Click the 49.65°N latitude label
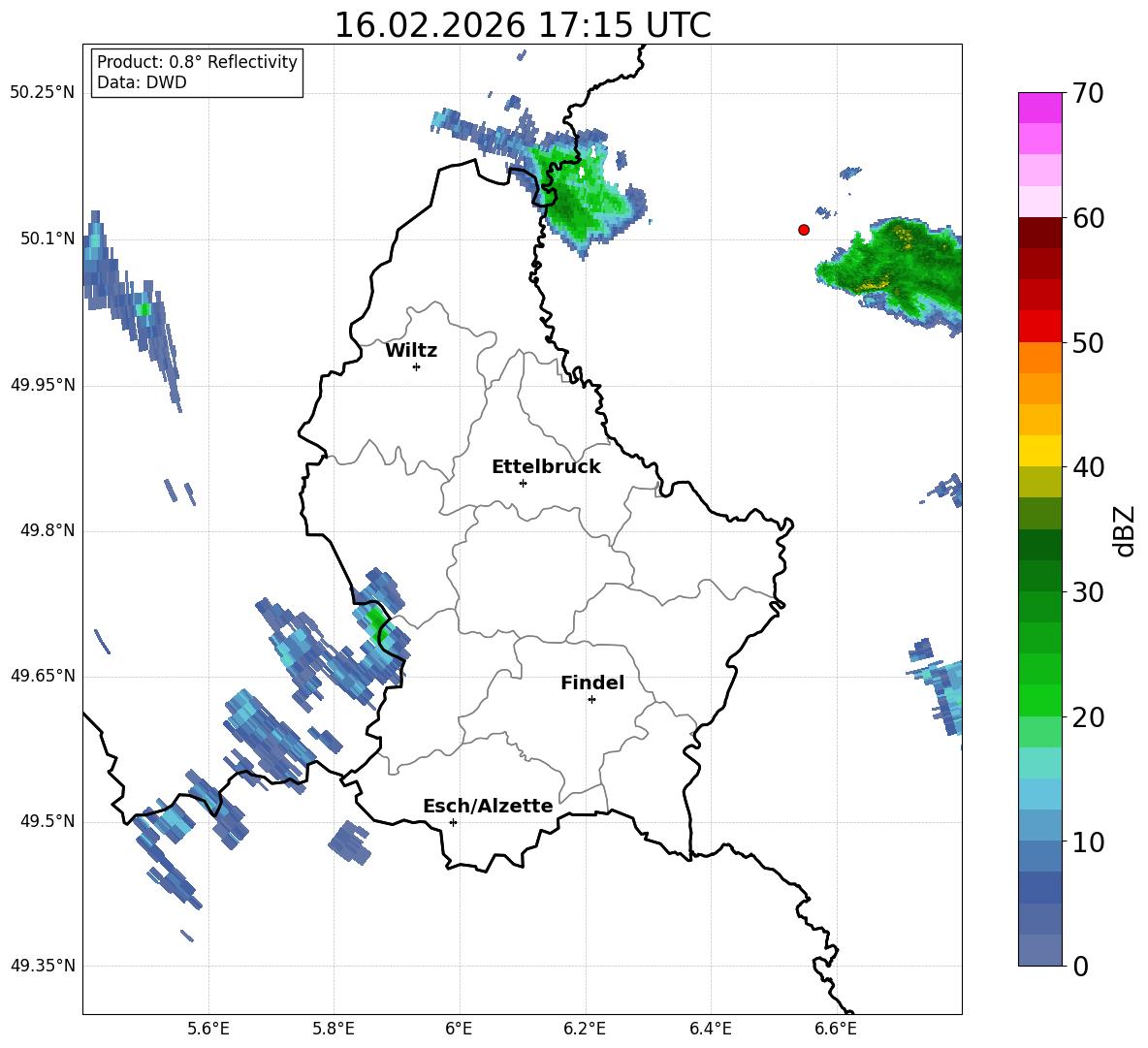 (x=42, y=676)
